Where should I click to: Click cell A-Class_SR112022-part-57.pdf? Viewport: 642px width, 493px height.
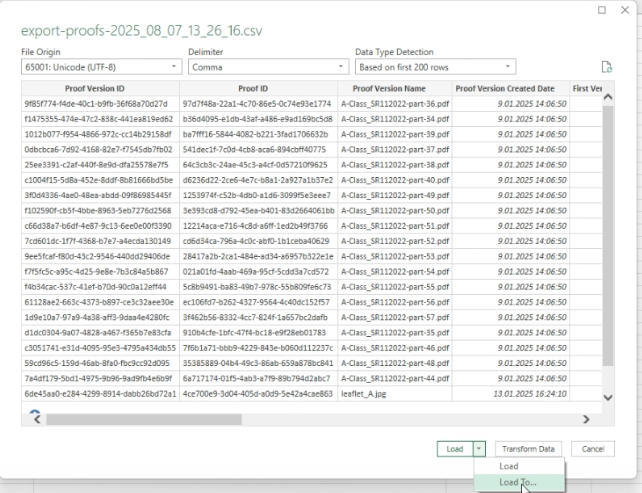pyautogui.click(x=395, y=317)
